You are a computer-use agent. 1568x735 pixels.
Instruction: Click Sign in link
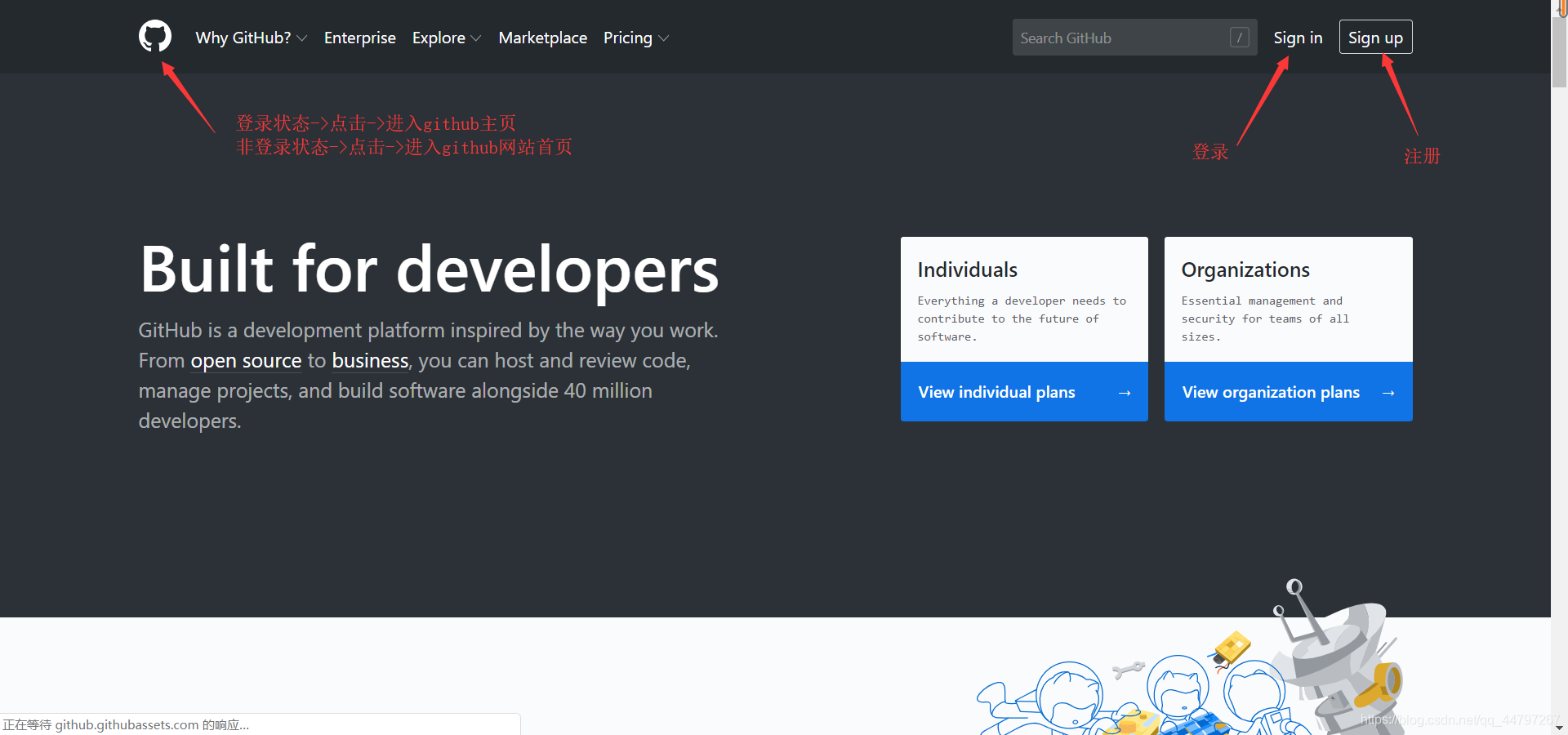click(x=1298, y=38)
